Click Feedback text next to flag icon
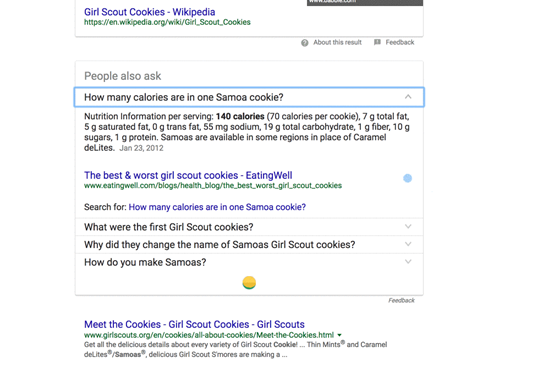The width and height of the screenshot is (554, 374). (400, 42)
